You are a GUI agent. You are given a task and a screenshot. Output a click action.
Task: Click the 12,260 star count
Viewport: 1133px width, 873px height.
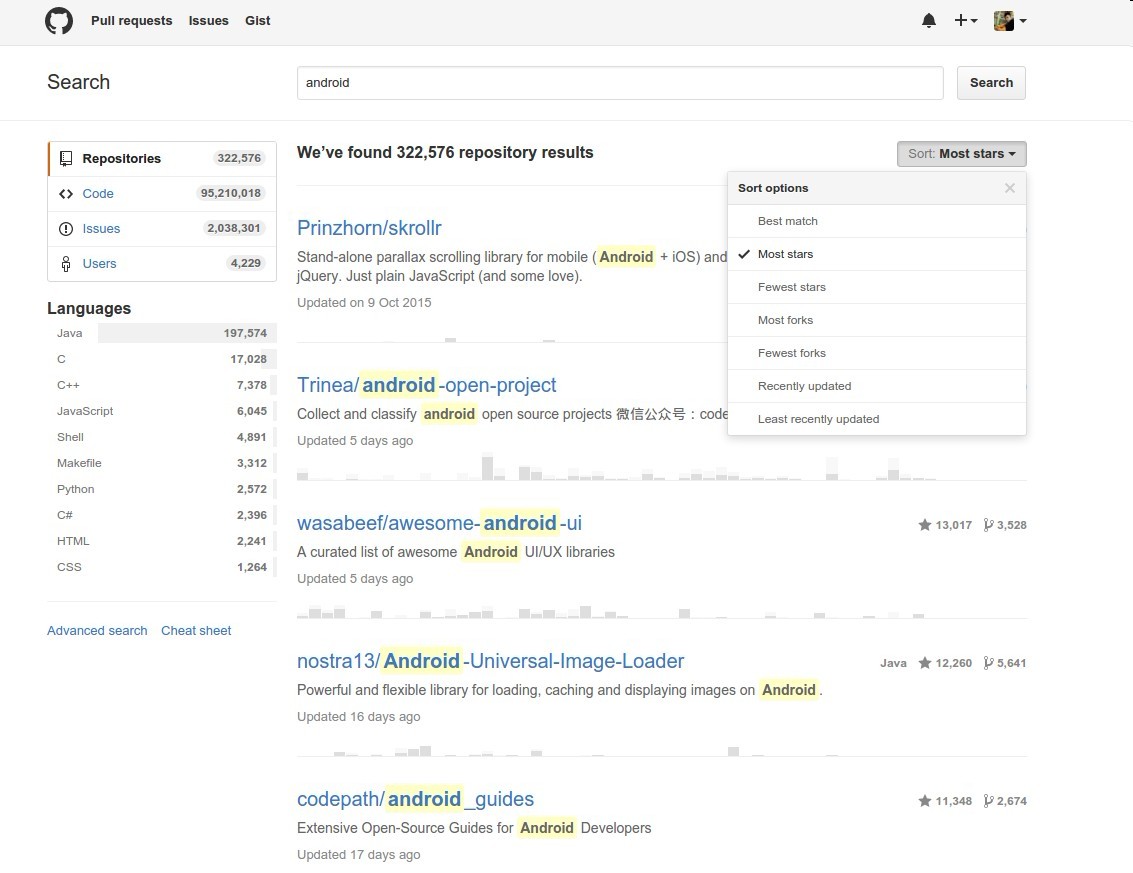tap(953, 663)
